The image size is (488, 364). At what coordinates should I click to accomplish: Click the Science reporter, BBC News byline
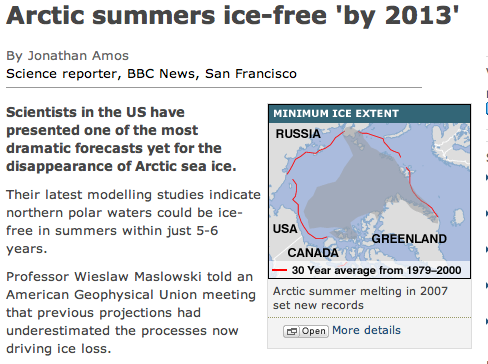point(151,74)
